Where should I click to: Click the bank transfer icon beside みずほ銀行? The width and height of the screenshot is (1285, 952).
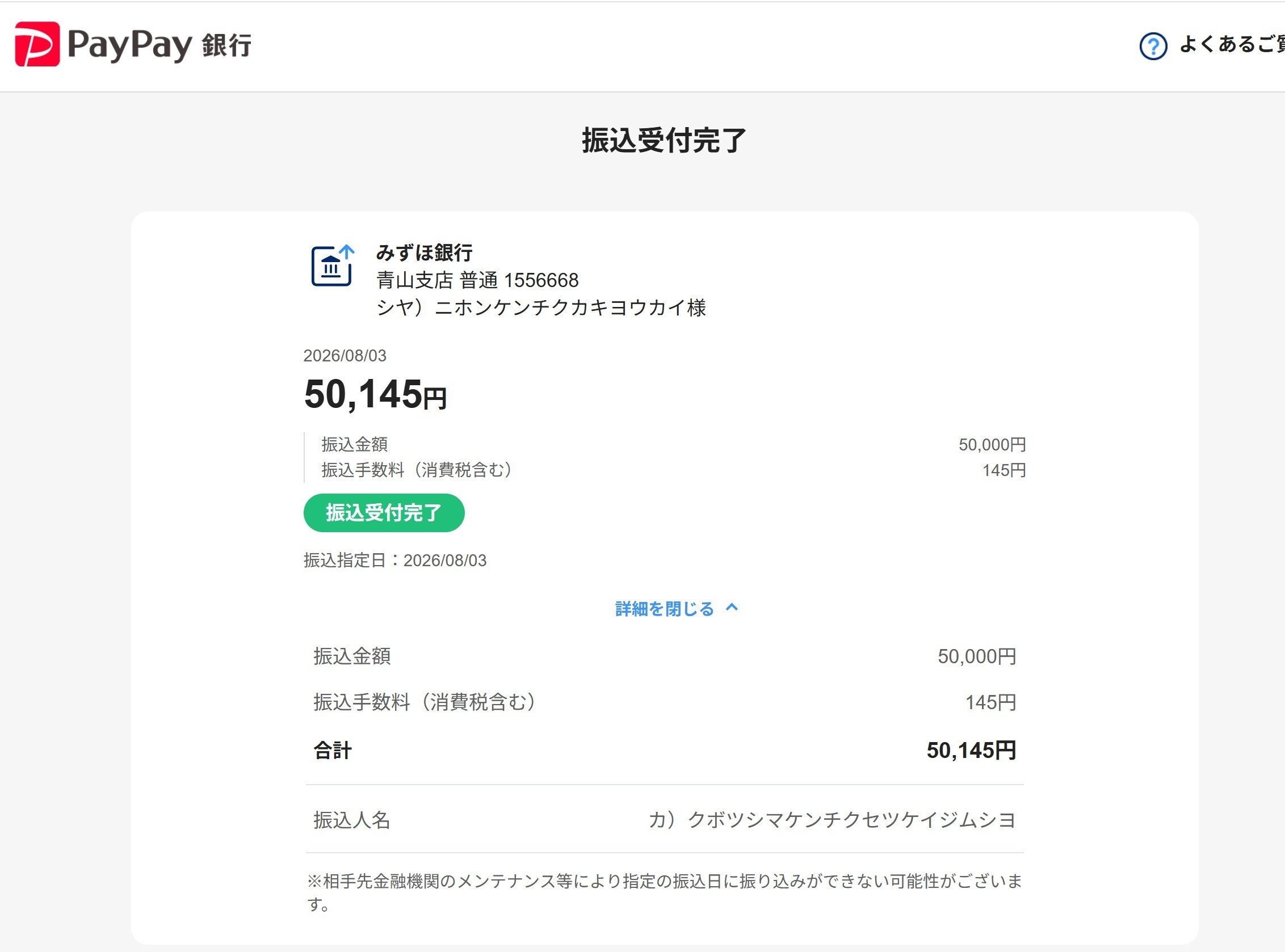pyautogui.click(x=333, y=265)
